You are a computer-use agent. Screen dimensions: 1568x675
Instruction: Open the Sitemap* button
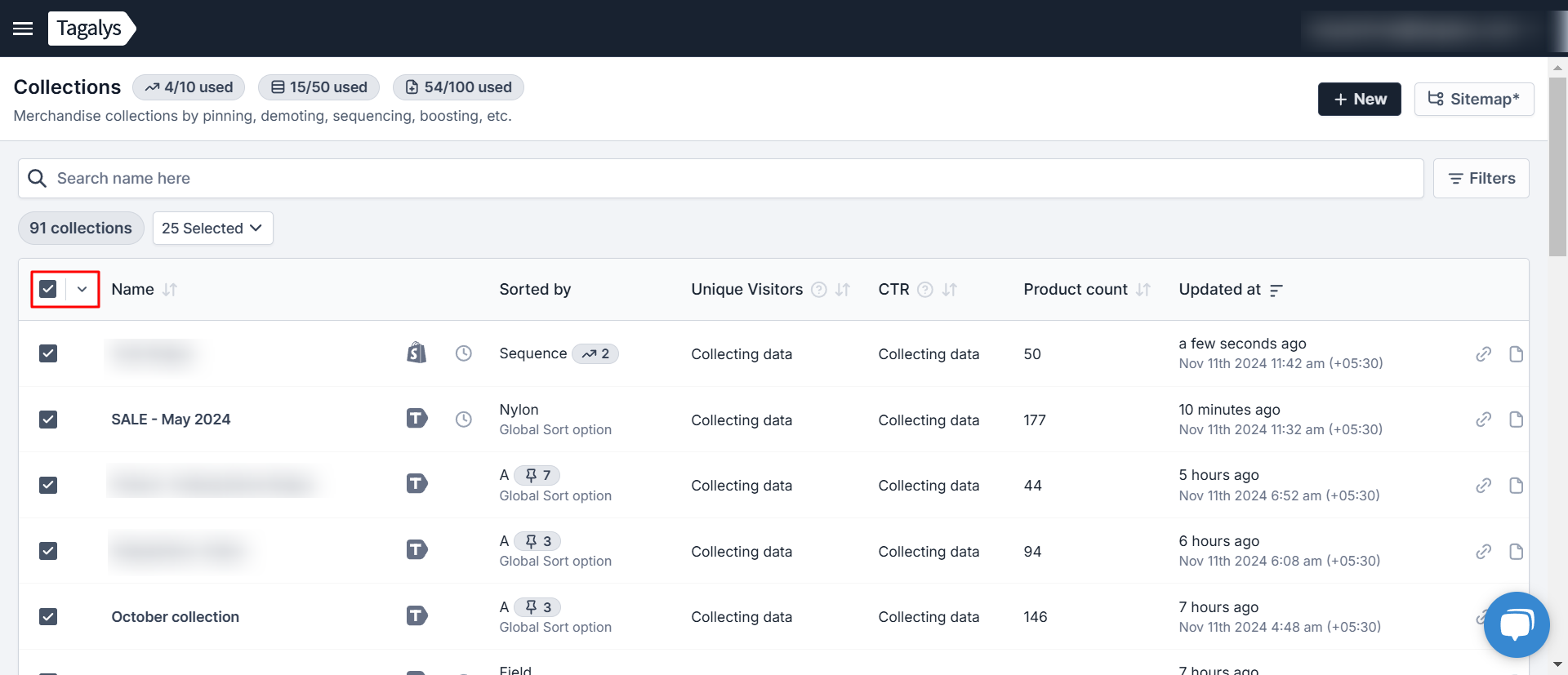click(1474, 99)
